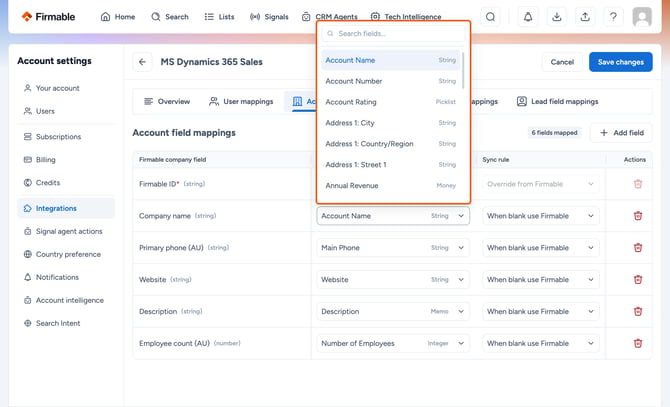Select Address 1: City option
670x407 pixels.
pos(391,123)
